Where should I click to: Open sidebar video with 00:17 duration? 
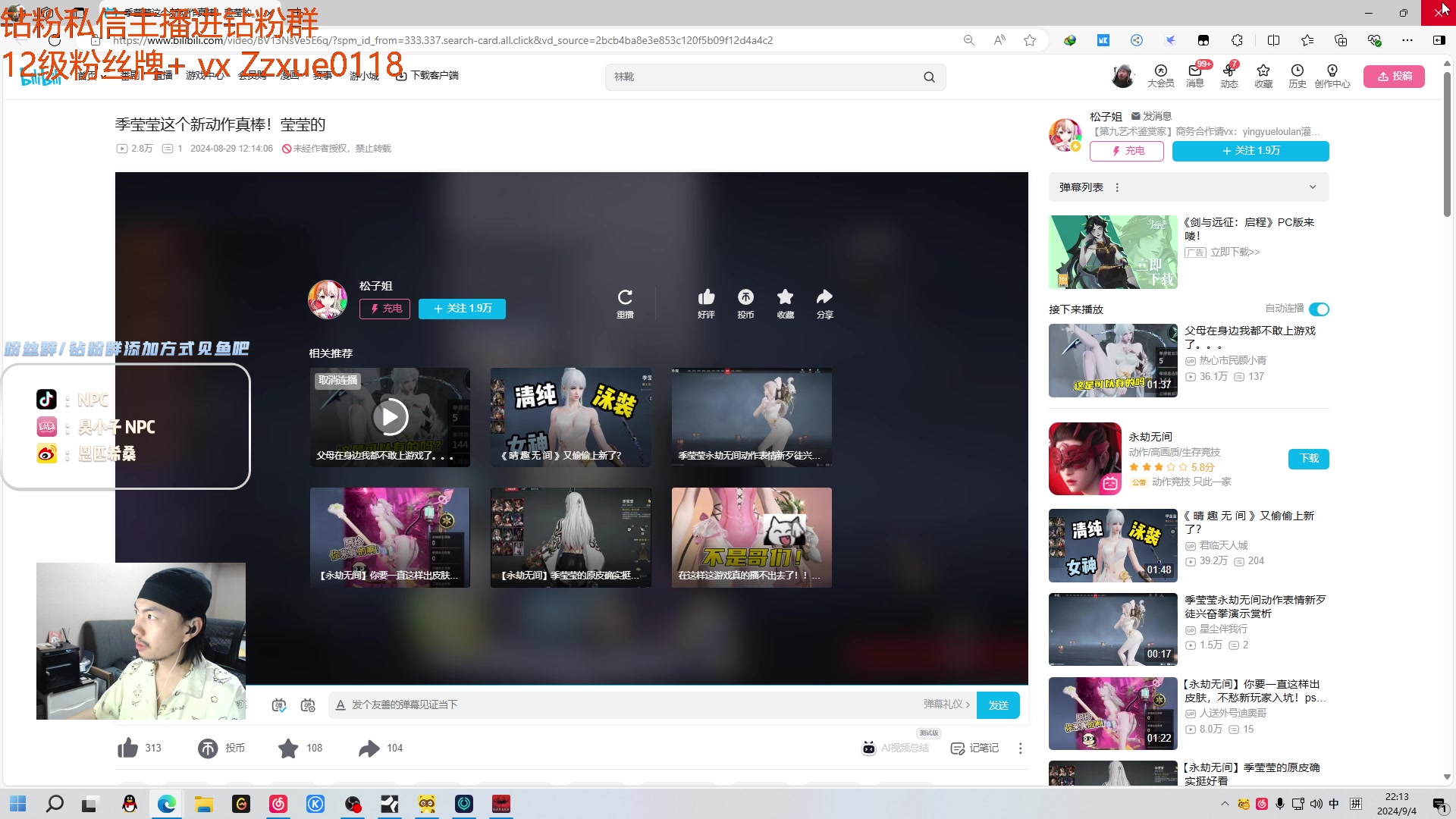click(x=1112, y=629)
